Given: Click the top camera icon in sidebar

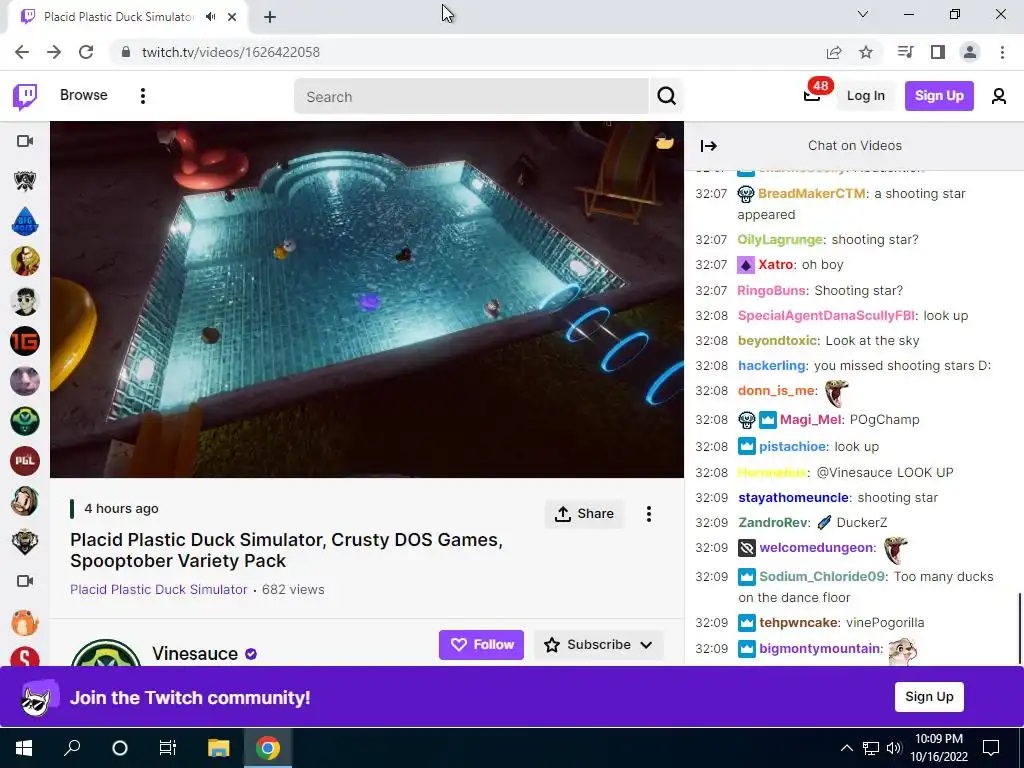Looking at the screenshot, I should point(25,141).
